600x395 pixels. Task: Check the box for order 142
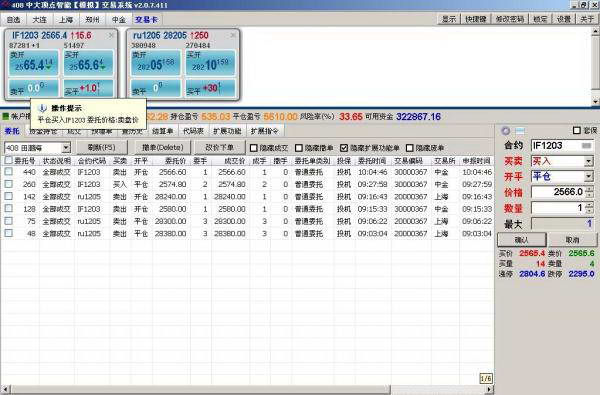tap(8, 196)
